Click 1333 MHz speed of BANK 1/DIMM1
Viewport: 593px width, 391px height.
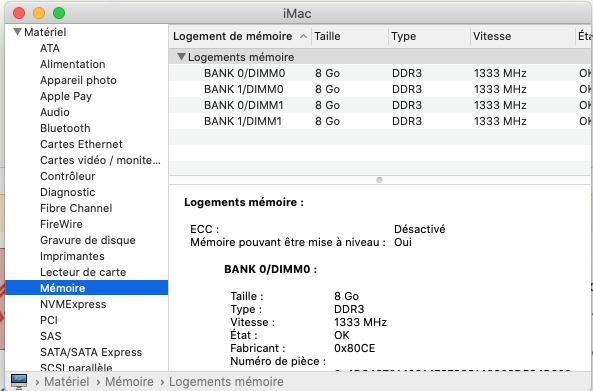click(500, 121)
